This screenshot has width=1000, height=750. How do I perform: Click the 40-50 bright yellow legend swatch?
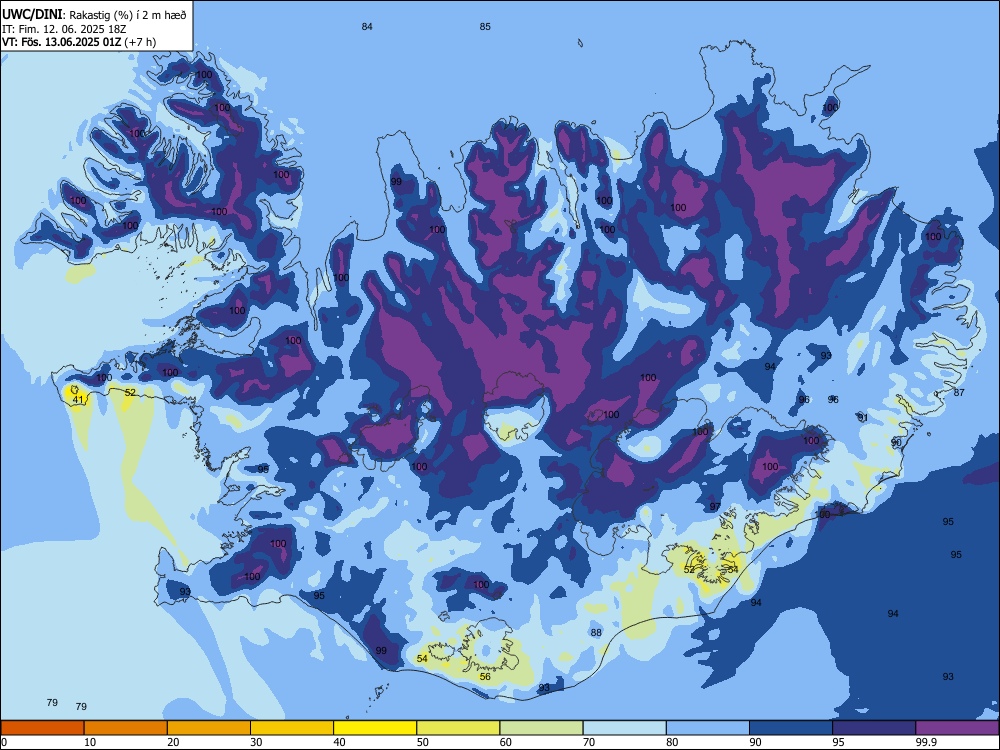[375, 728]
